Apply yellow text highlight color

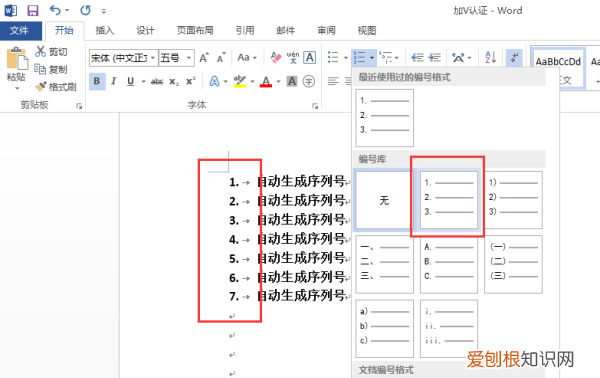click(240, 81)
